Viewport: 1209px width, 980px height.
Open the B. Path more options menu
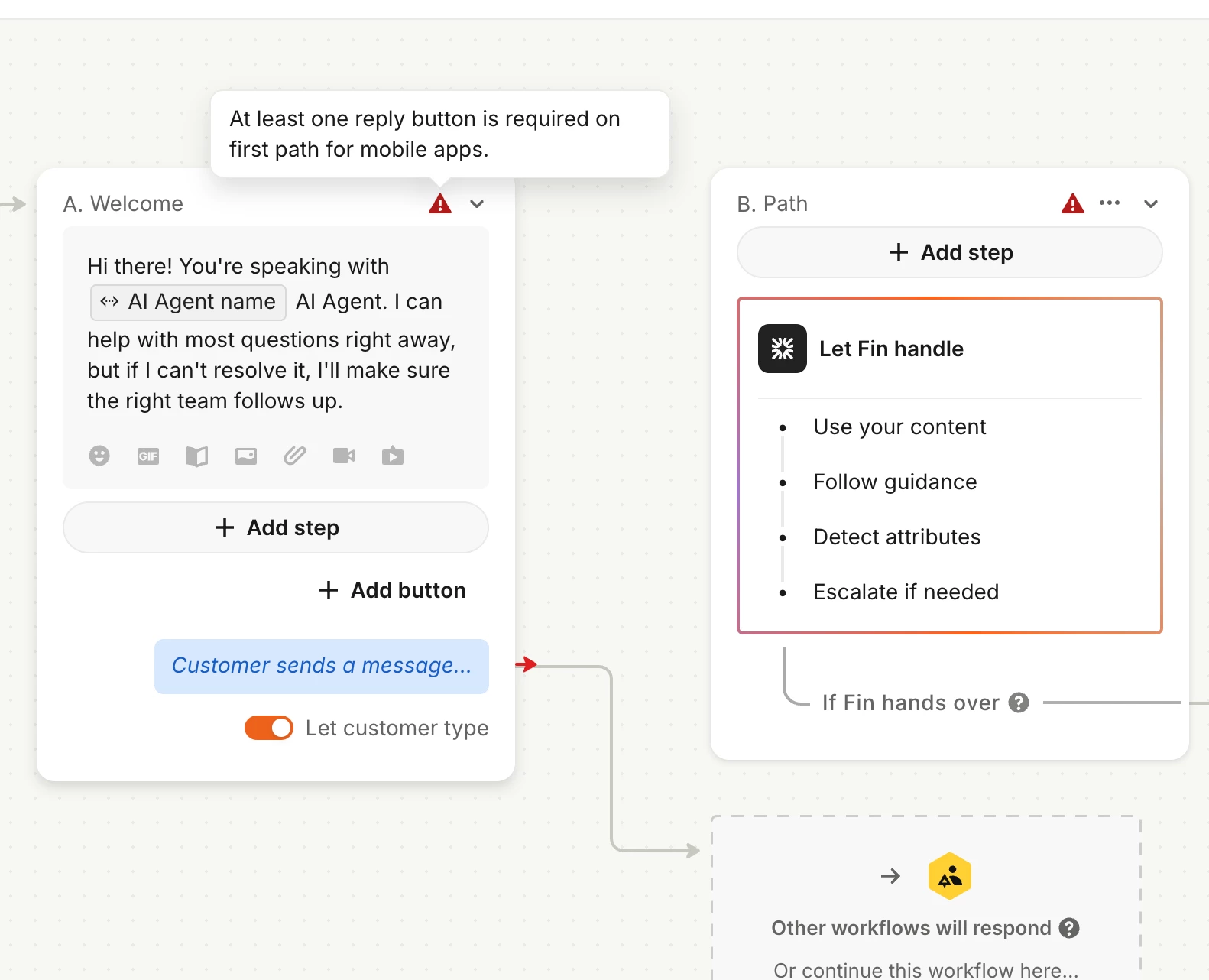click(1110, 203)
